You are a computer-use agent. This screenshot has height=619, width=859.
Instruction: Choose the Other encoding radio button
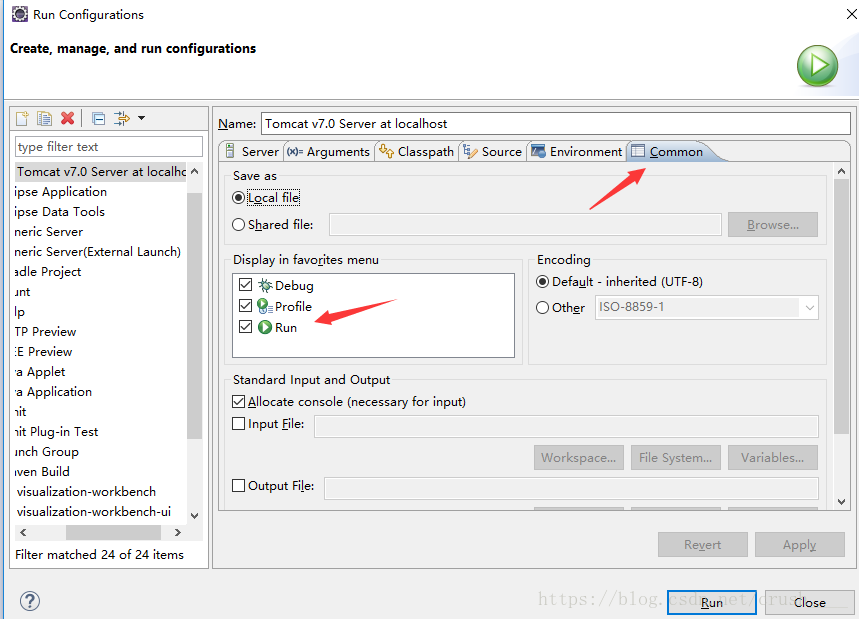(542, 308)
